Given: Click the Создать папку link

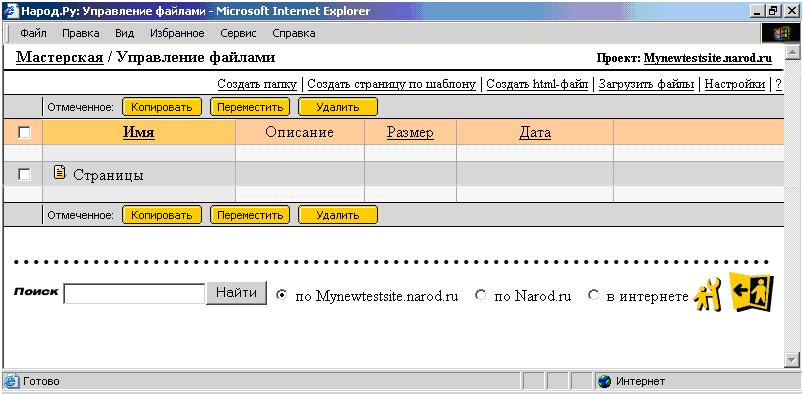Looking at the screenshot, I should (257, 84).
